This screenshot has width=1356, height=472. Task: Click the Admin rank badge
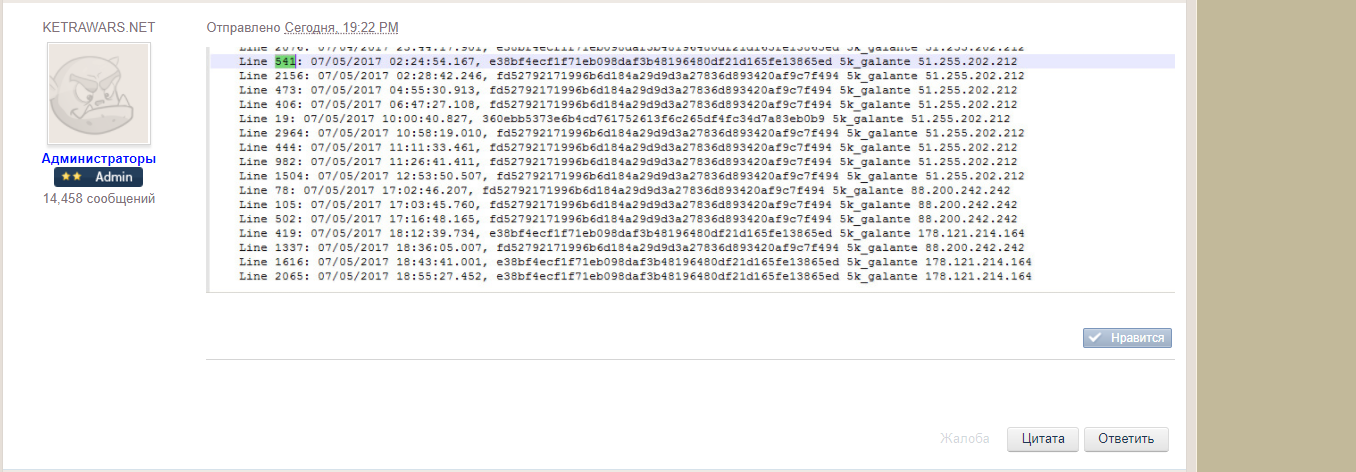pyautogui.click(x=99, y=177)
